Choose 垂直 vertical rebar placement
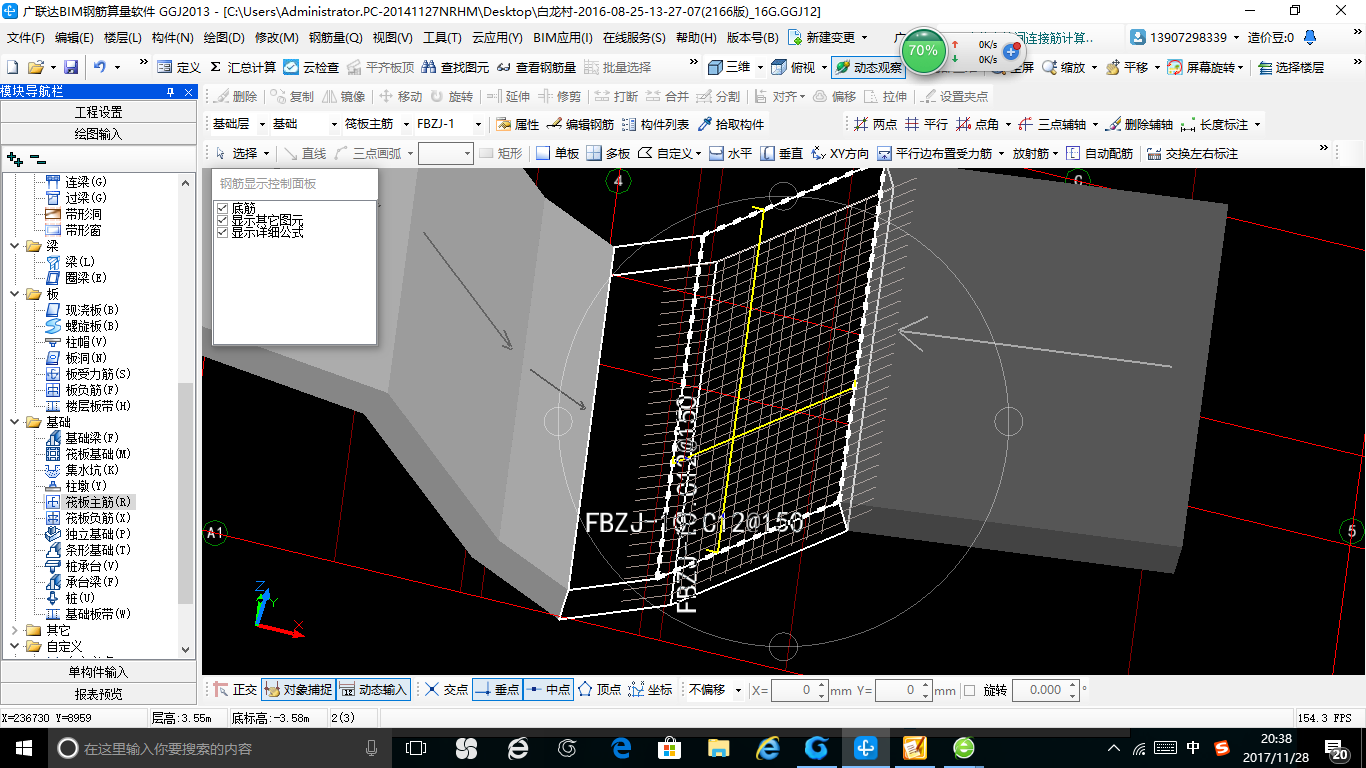 pyautogui.click(x=781, y=153)
